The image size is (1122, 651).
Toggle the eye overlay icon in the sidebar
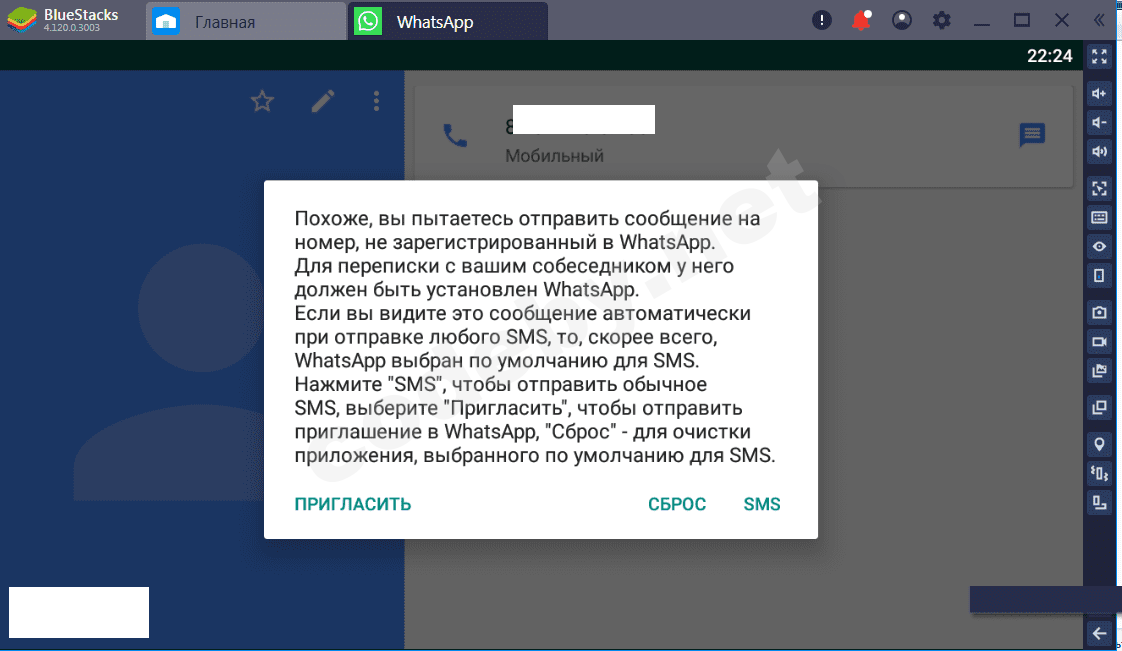coord(1099,247)
